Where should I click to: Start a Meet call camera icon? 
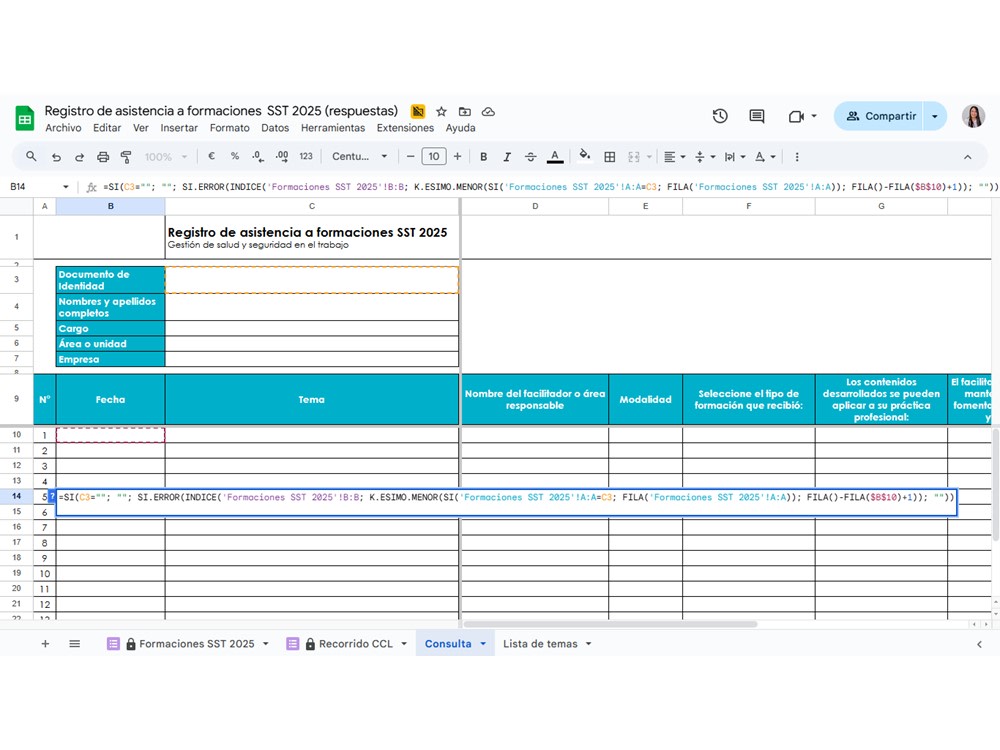[795, 116]
